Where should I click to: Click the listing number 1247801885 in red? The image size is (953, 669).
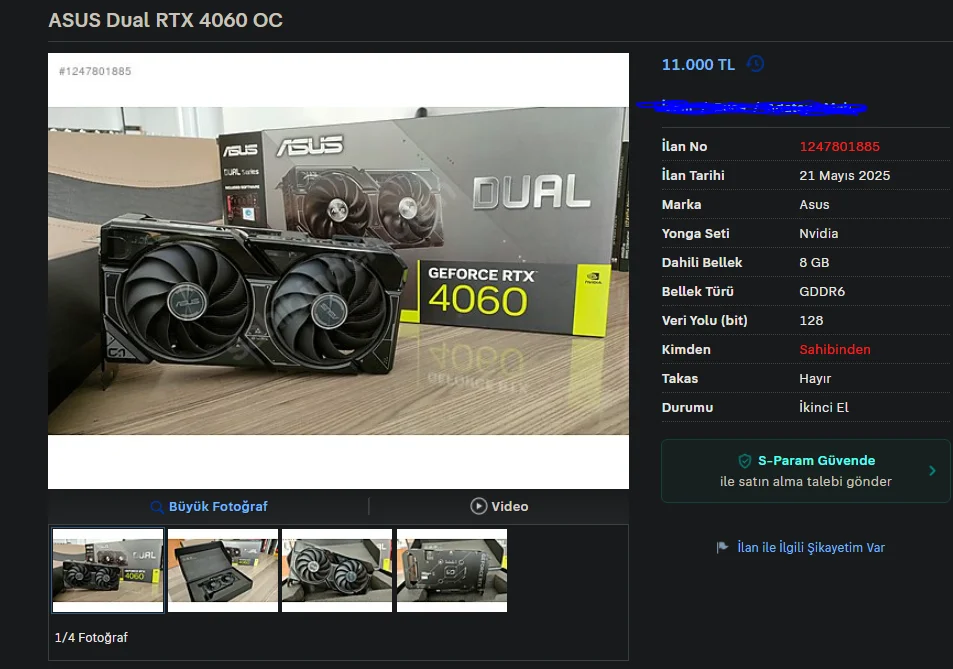coord(839,146)
